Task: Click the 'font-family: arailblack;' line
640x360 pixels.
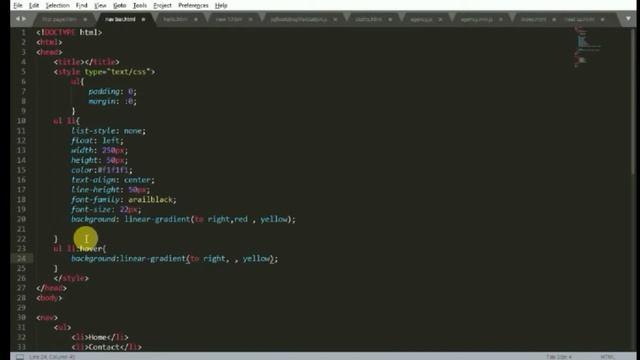Action: [x=124, y=199]
